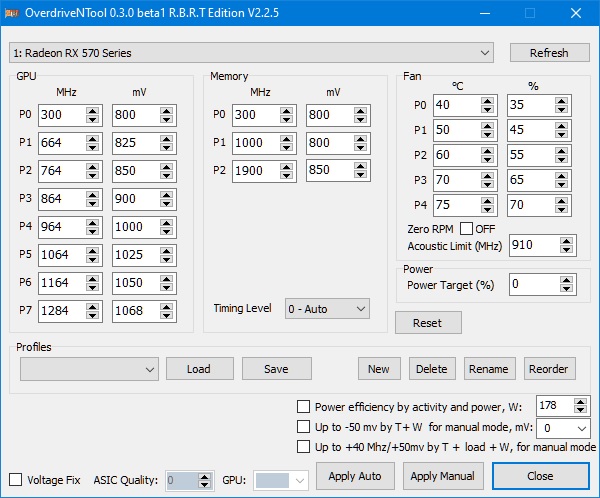
Task: Open the Timing Level dropdown
Action: tap(327, 309)
